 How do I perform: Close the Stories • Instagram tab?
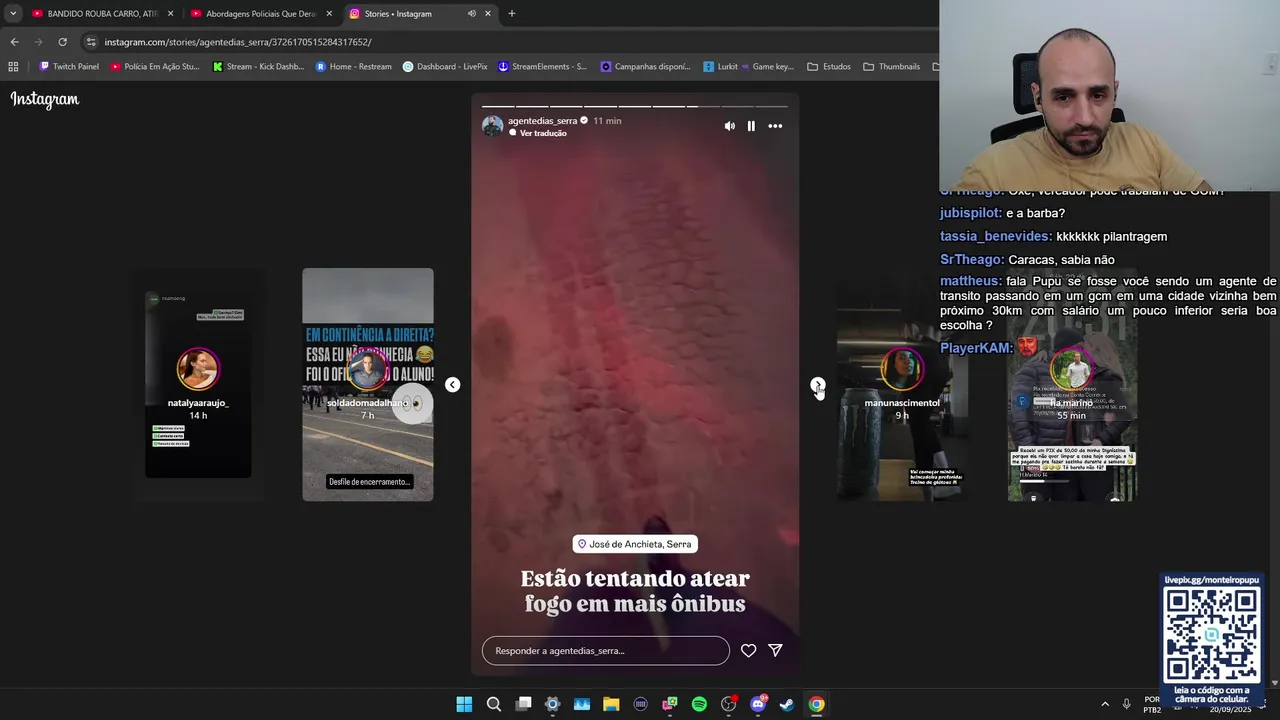(488, 14)
